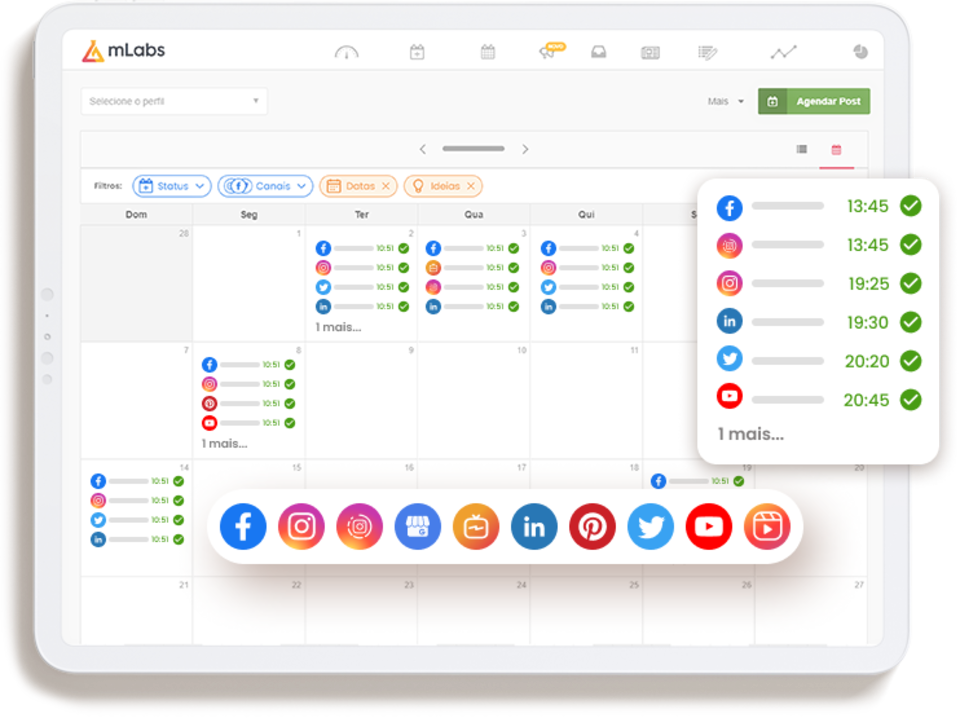
Task: Click empty calendar day 10
Action: (x=474, y=401)
